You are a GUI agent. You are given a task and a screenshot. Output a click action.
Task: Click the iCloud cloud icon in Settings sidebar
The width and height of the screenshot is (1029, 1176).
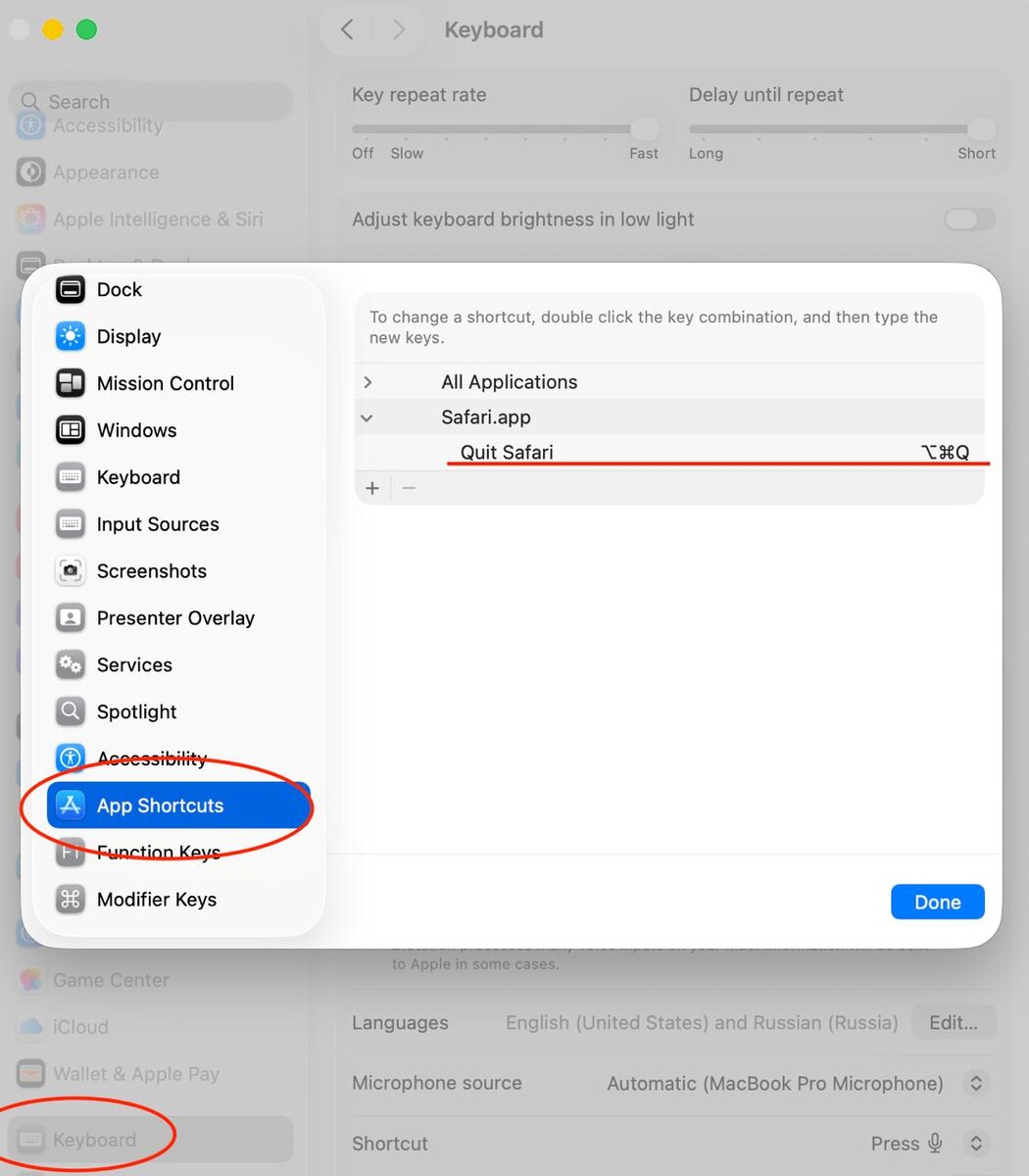31,1027
